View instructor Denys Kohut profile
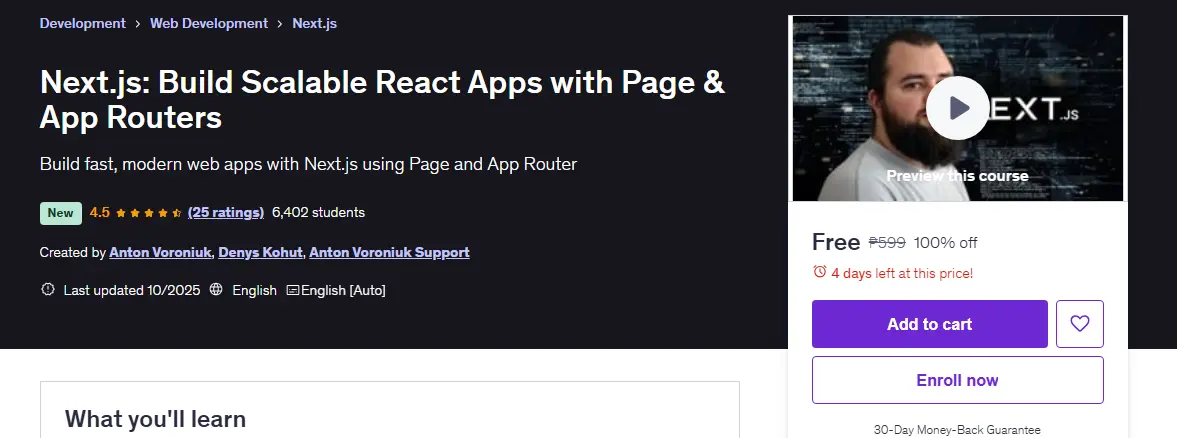Viewport: 1177px width, 438px height. [x=260, y=252]
